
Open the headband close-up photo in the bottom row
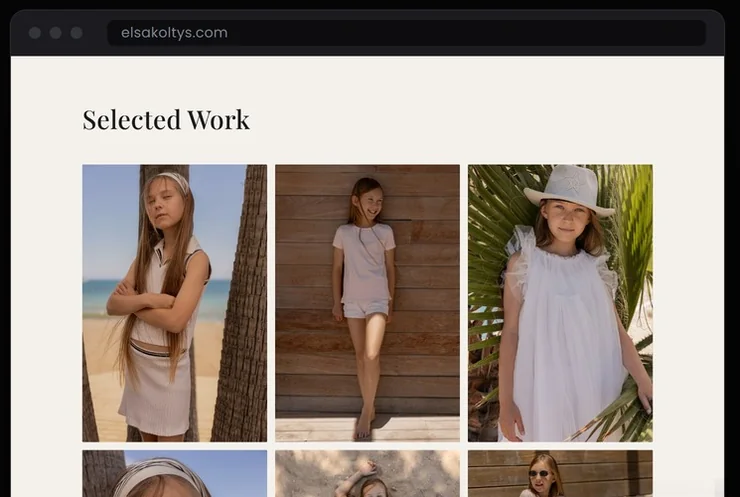tap(175, 473)
